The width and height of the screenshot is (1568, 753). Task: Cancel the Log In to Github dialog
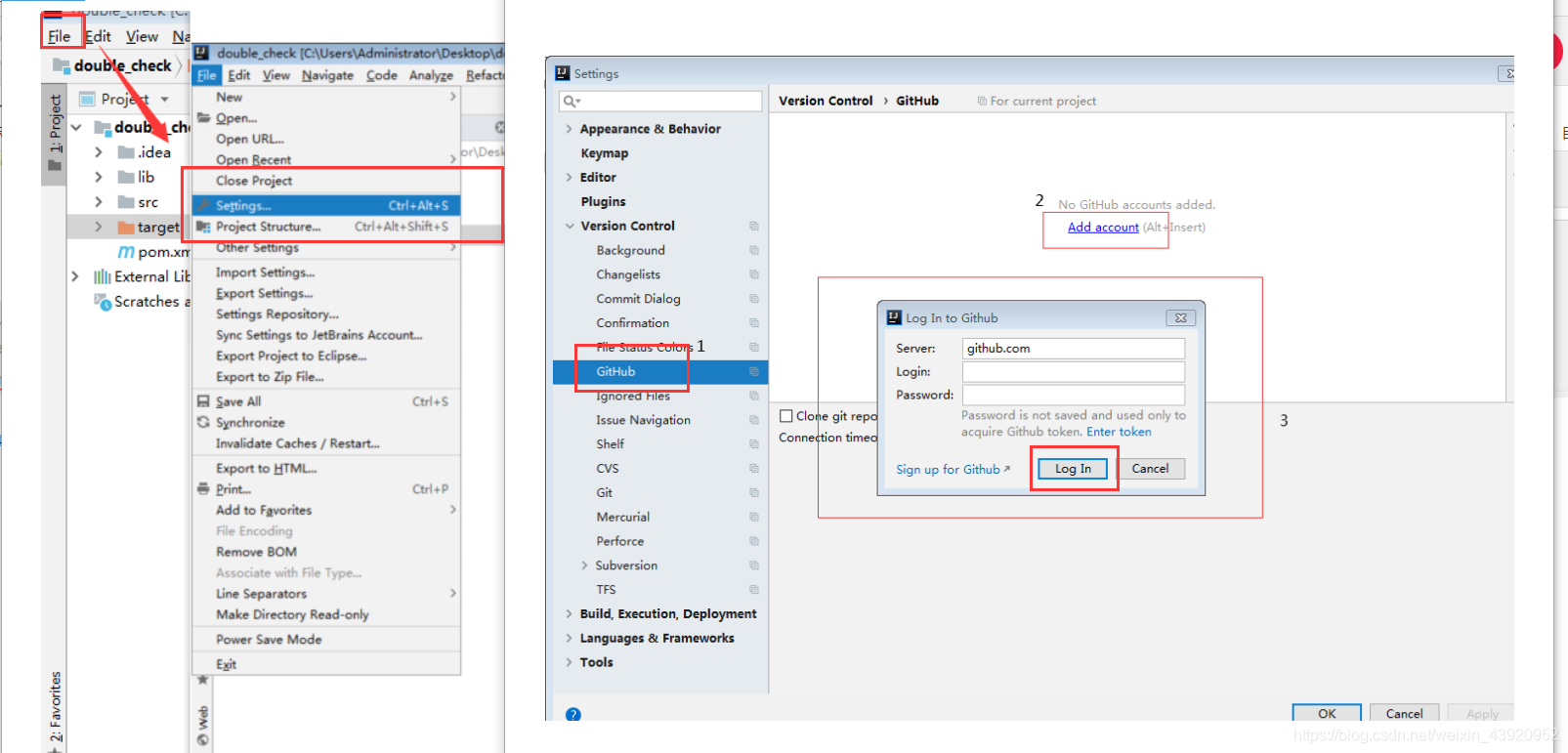[1150, 469]
